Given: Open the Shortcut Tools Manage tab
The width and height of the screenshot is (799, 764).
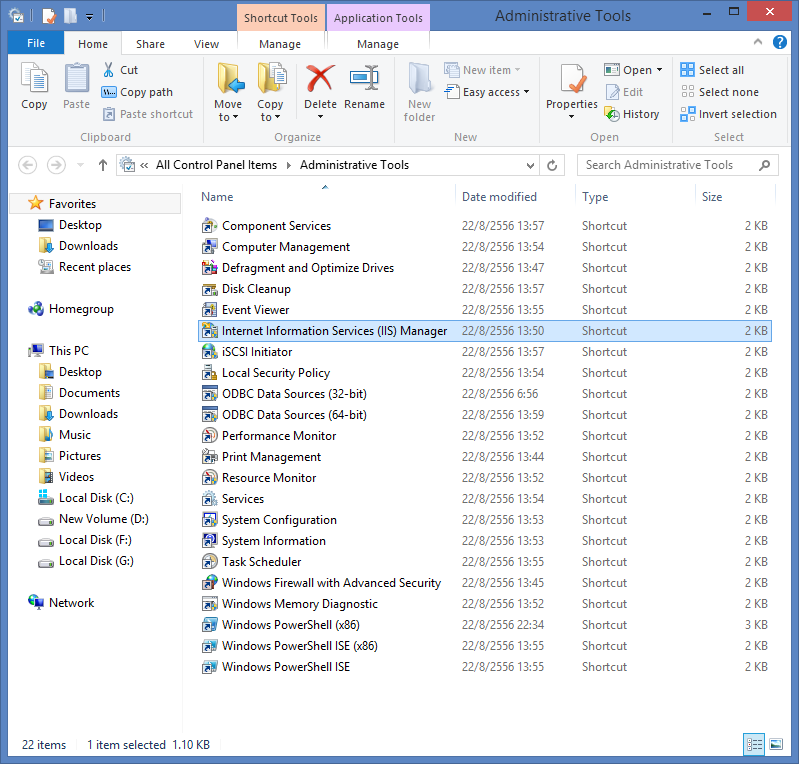Looking at the screenshot, I should click(x=280, y=44).
